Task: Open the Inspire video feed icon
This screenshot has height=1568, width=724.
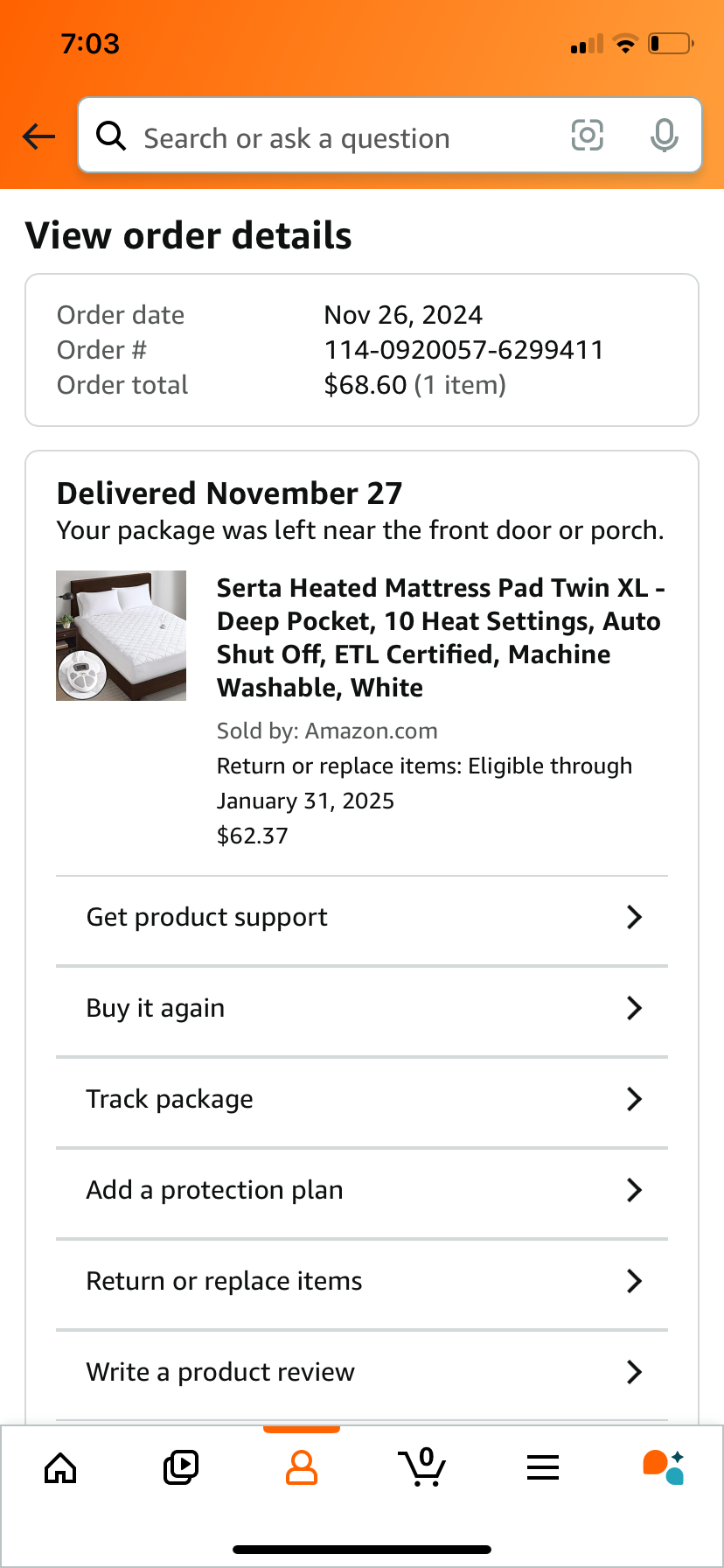Action: point(181,1467)
